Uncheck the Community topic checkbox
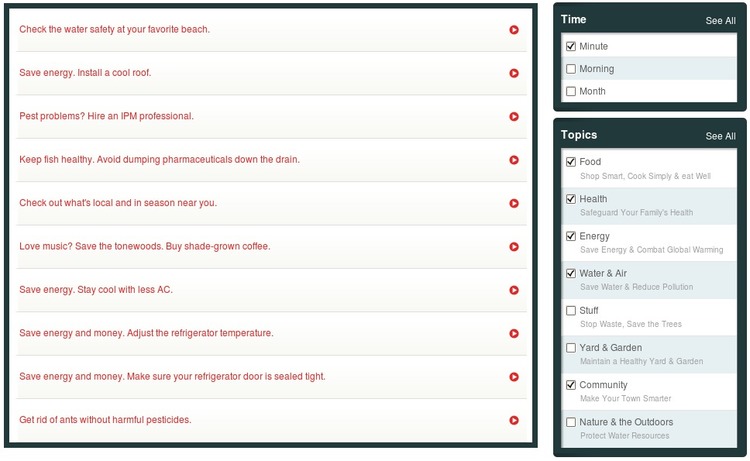 tap(571, 385)
